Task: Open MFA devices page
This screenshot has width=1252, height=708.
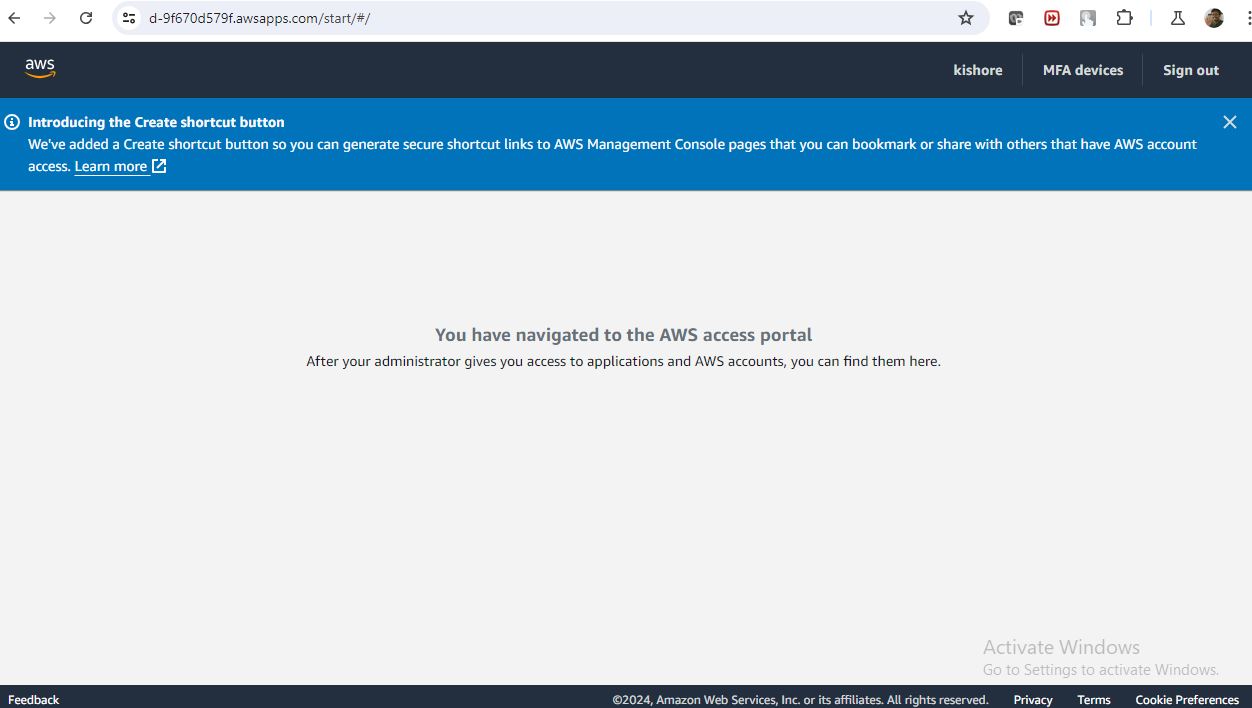Action: (x=1082, y=70)
